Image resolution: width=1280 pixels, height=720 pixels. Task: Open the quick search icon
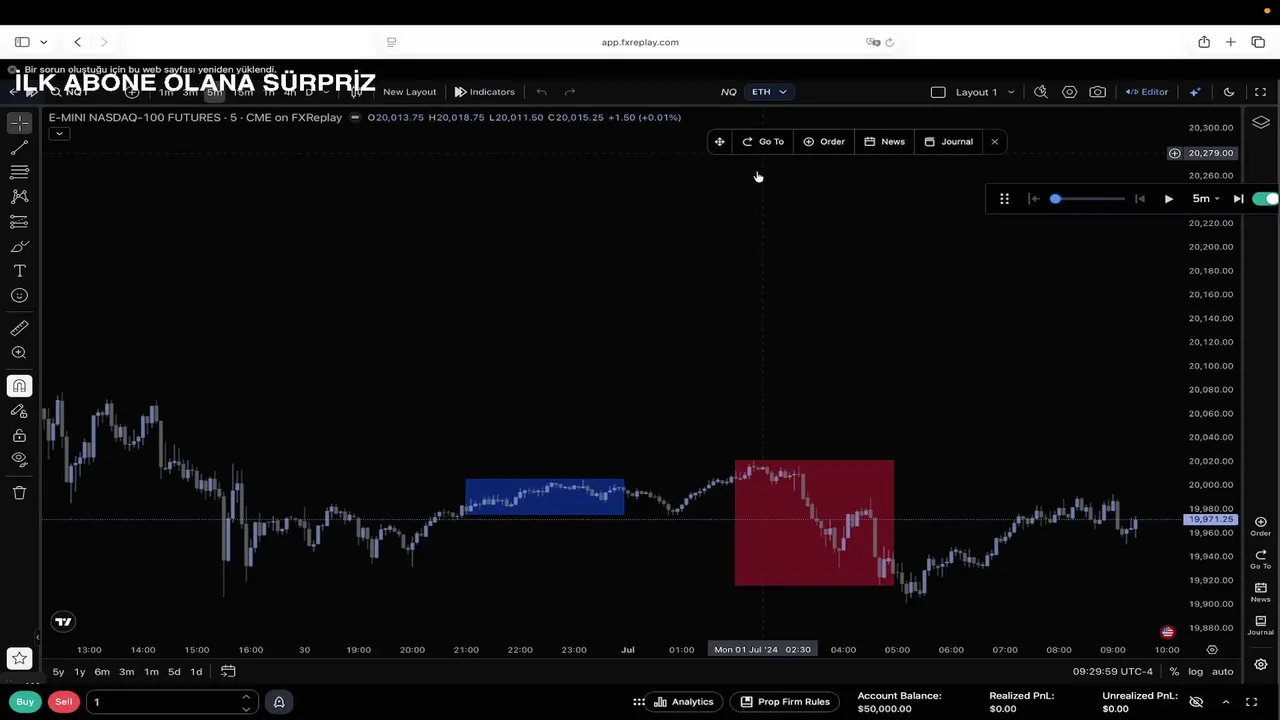tap(1040, 92)
